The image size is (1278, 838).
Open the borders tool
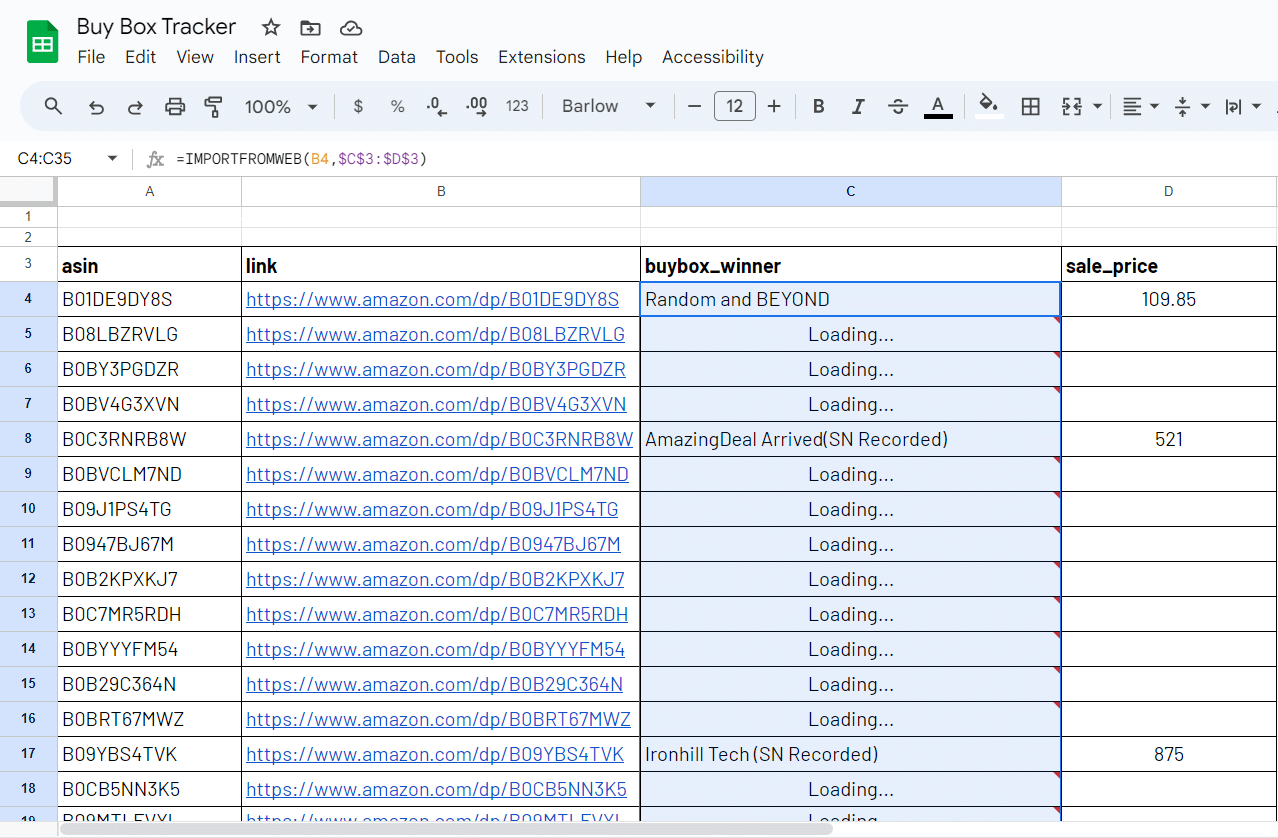tap(1030, 106)
